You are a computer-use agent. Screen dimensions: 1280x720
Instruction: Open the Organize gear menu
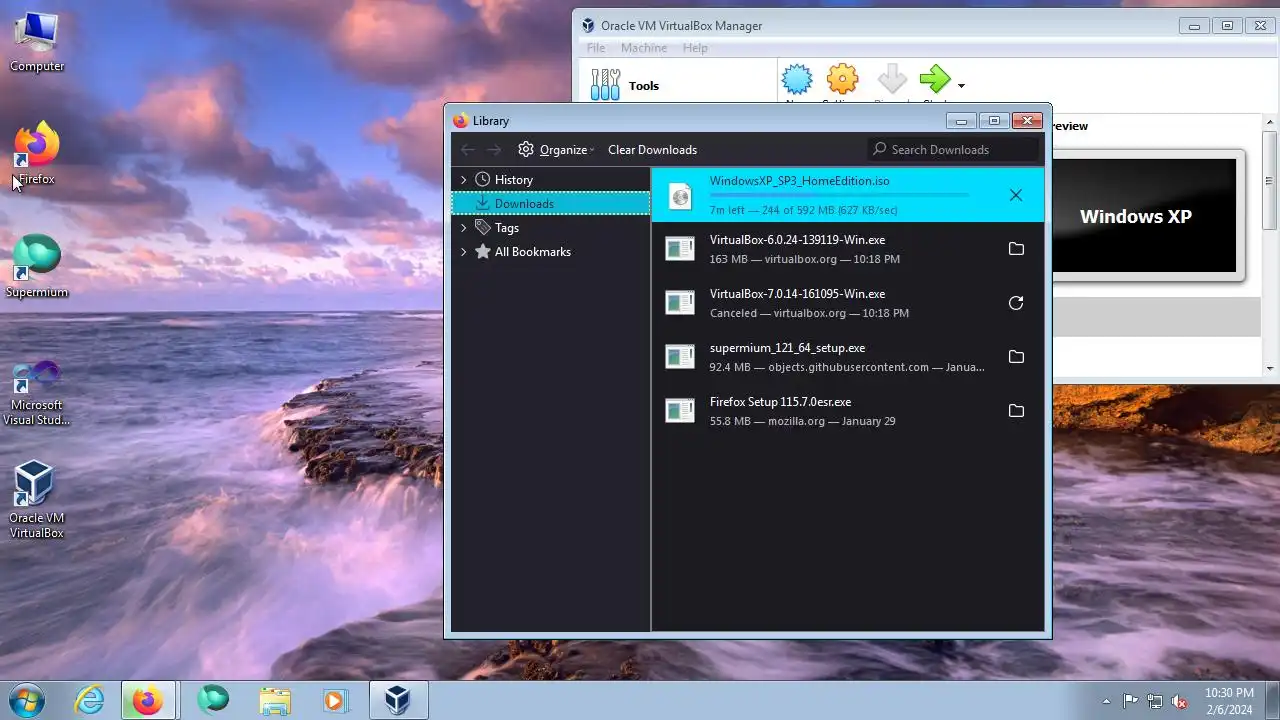(556, 150)
